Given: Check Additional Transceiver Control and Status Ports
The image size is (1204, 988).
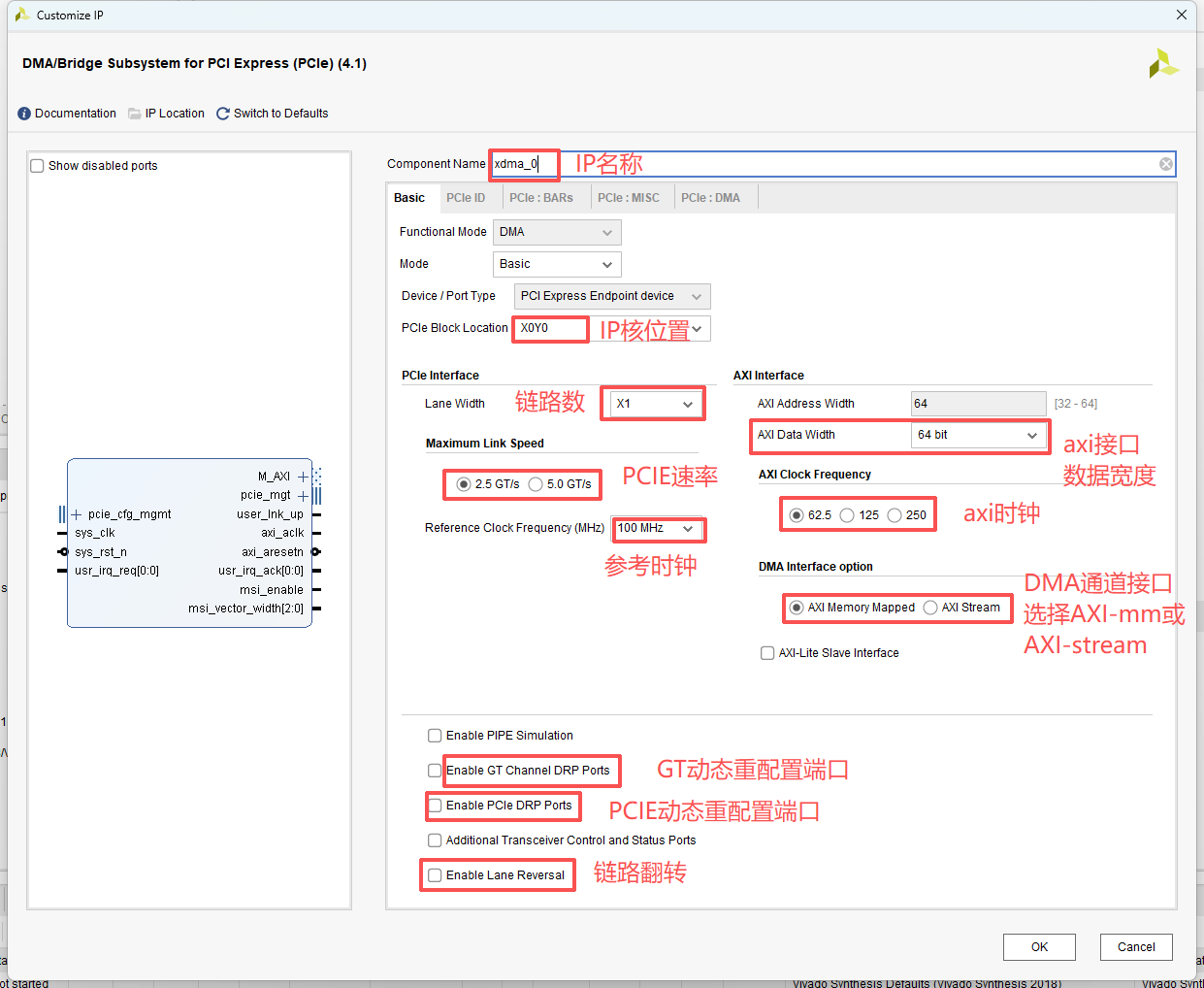Looking at the screenshot, I should 435,840.
